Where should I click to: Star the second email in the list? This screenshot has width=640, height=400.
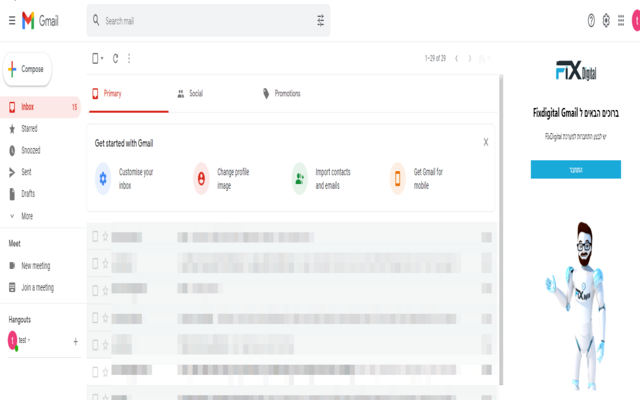pyautogui.click(x=105, y=264)
